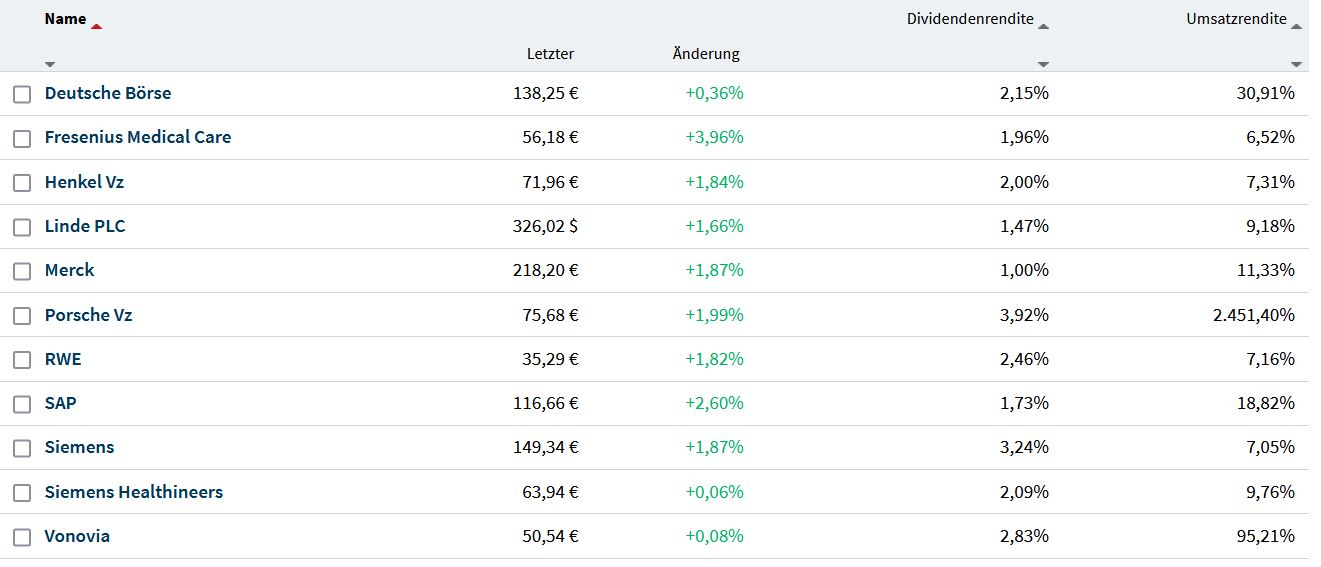Go to the Henkel Vz details
This screenshot has height=567, width=1321.
point(84,182)
